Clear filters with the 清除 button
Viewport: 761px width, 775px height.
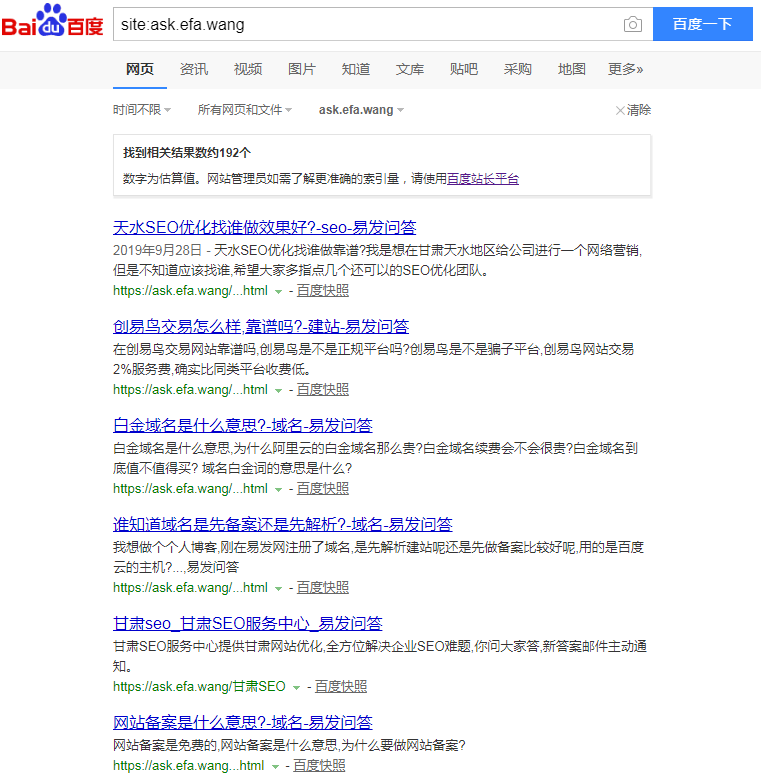[x=633, y=110]
